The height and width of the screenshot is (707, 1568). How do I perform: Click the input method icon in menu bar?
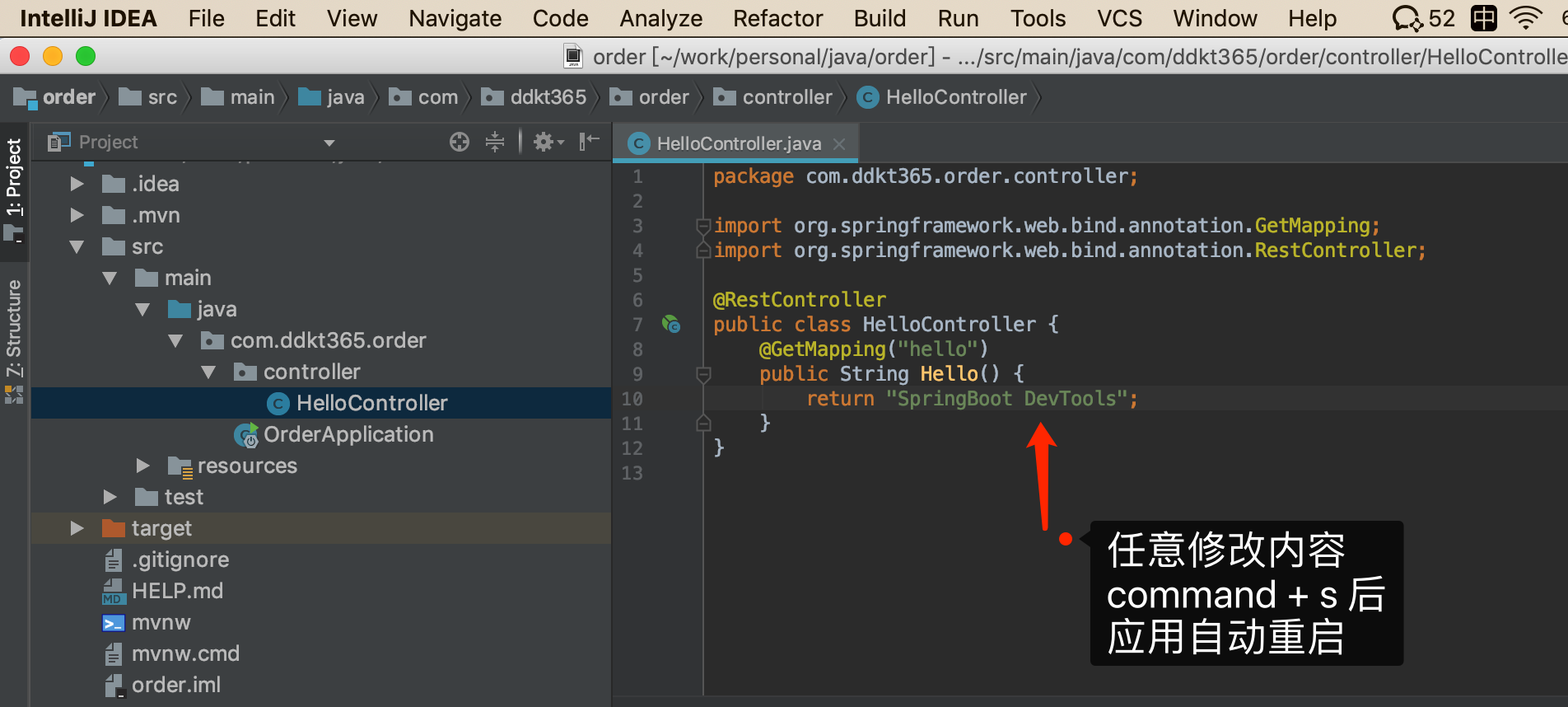click(x=1483, y=18)
